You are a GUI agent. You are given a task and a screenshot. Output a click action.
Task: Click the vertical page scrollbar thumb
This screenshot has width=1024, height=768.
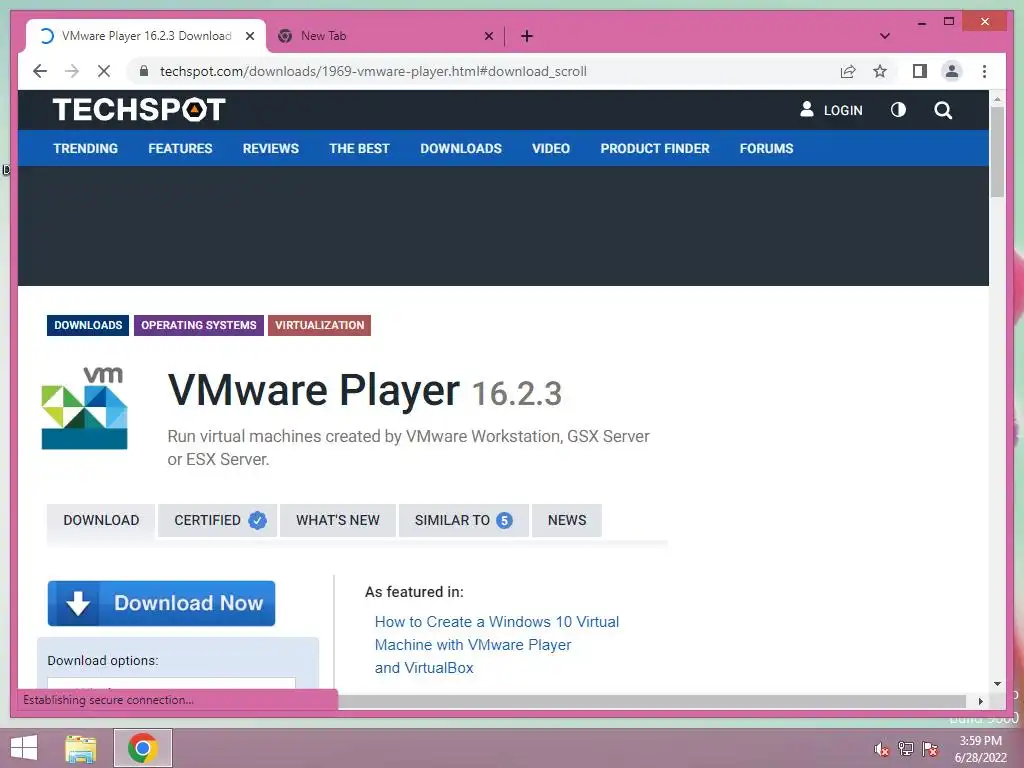pos(997,152)
